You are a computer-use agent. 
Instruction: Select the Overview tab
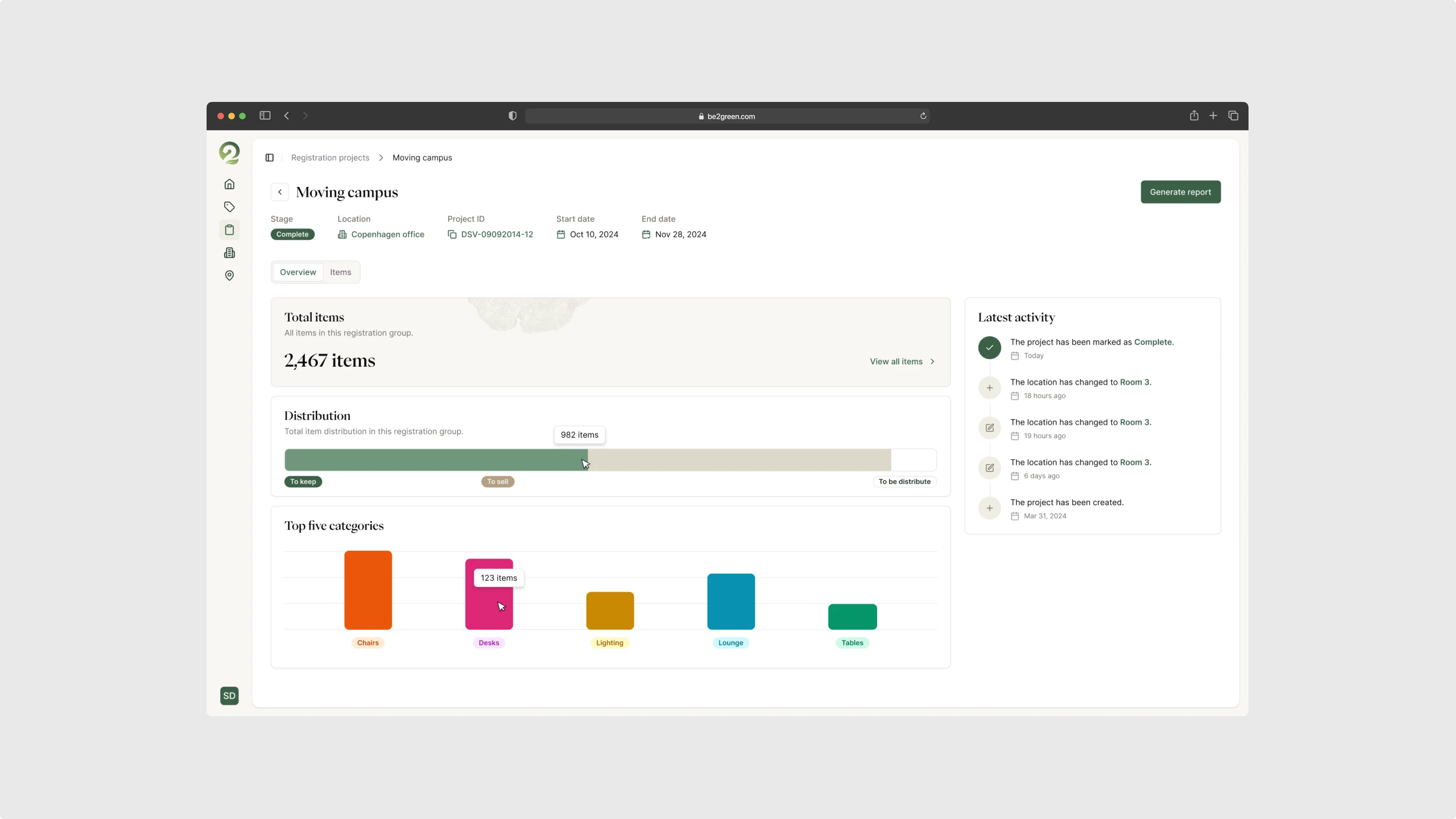coord(298,273)
